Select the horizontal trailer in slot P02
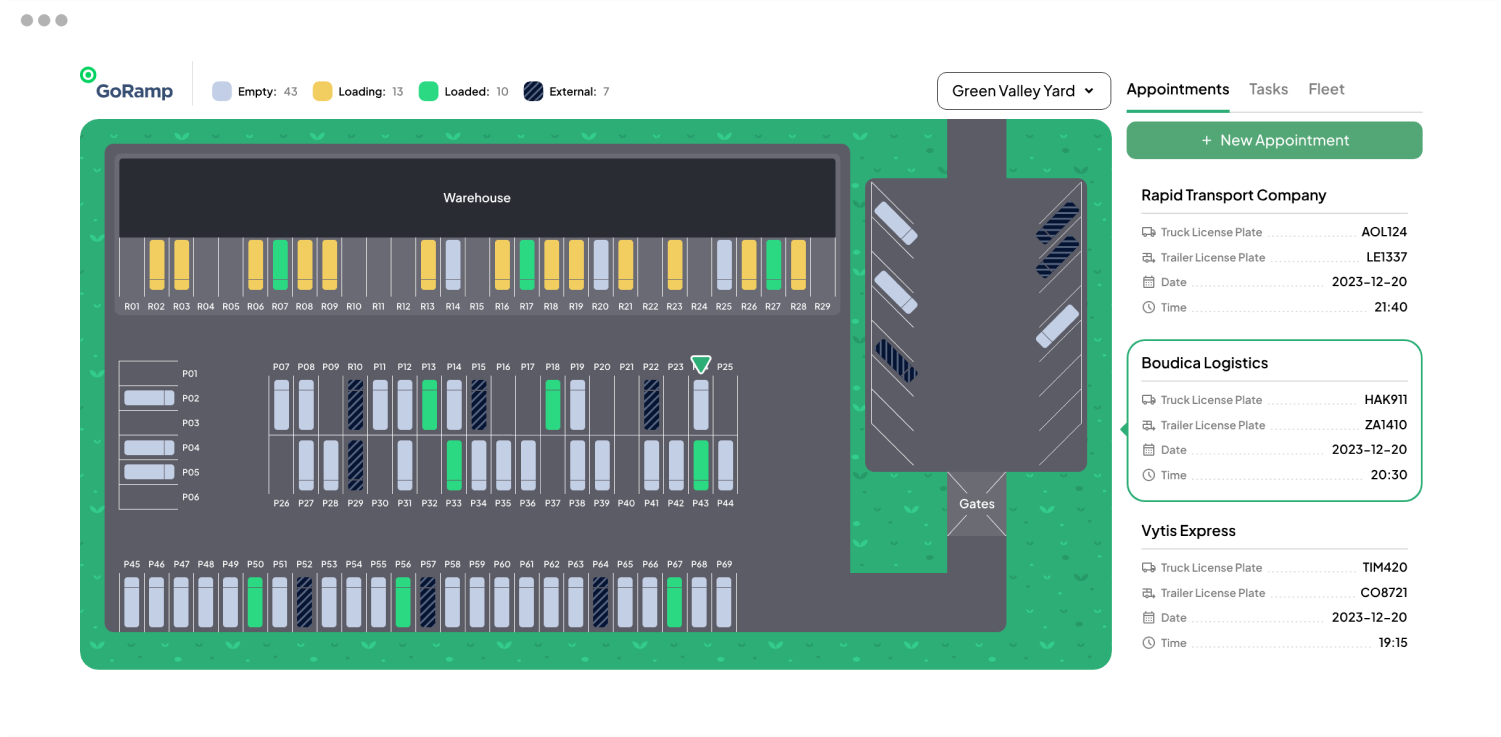1501x737 pixels. click(148, 398)
